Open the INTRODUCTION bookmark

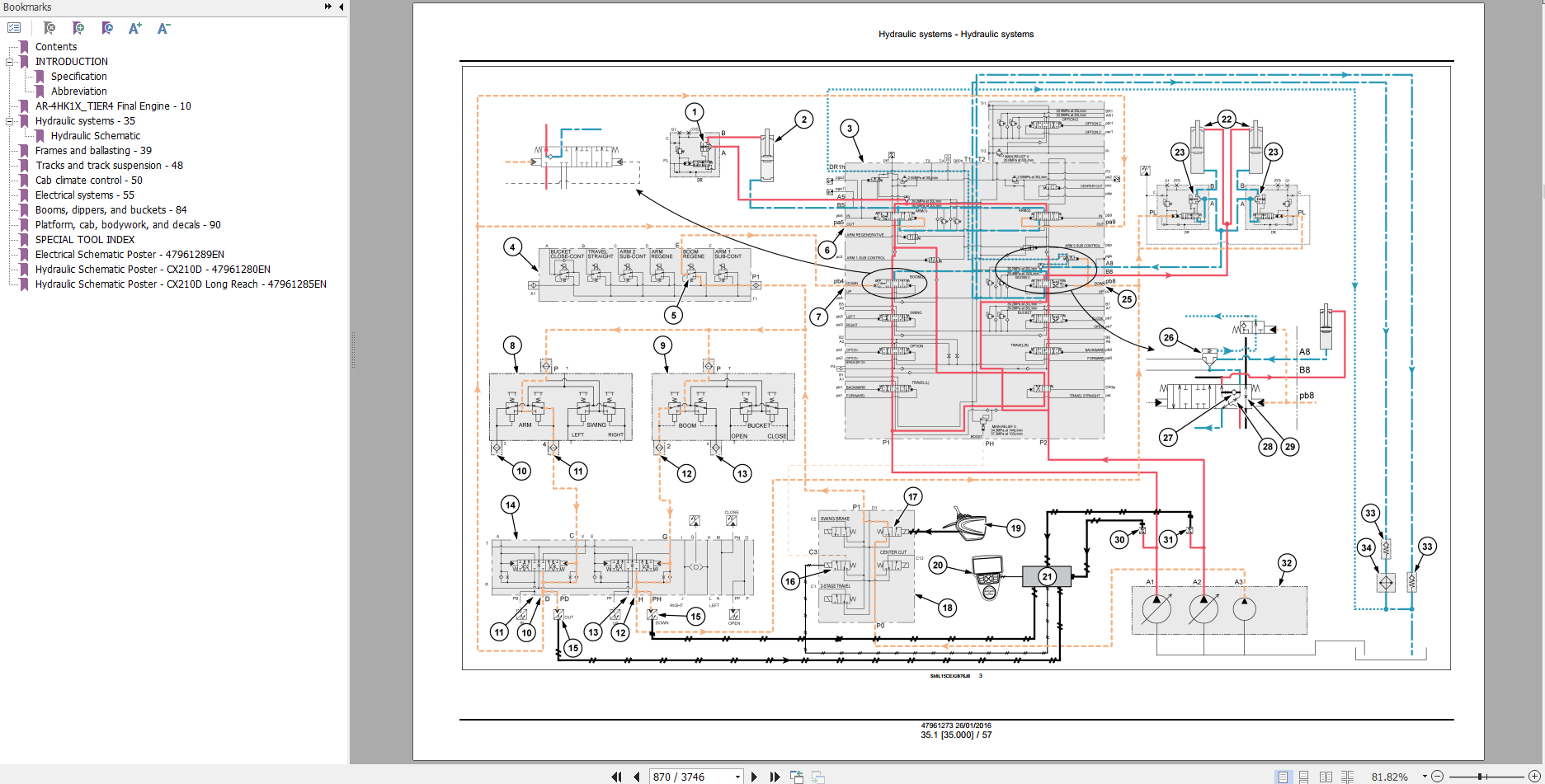(x=72, y=62)
